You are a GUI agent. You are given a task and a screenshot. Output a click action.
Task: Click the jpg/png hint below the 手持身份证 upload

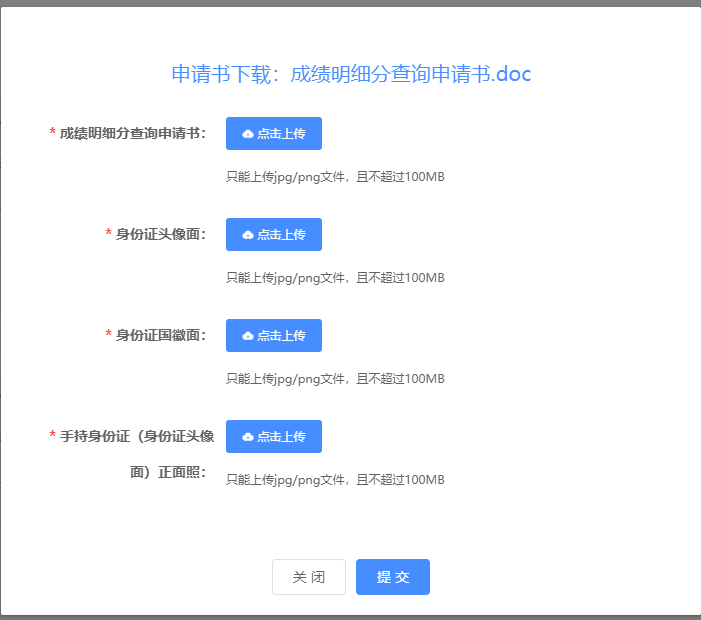(x=335, y=480)
